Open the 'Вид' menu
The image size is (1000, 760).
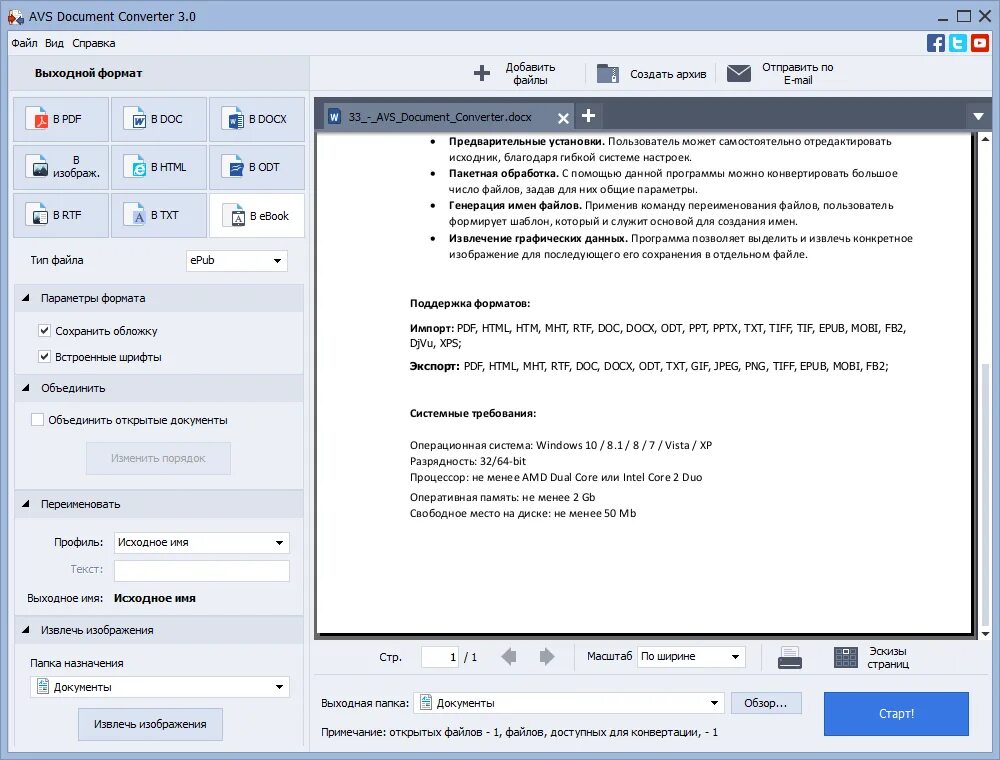pos(54,43)
